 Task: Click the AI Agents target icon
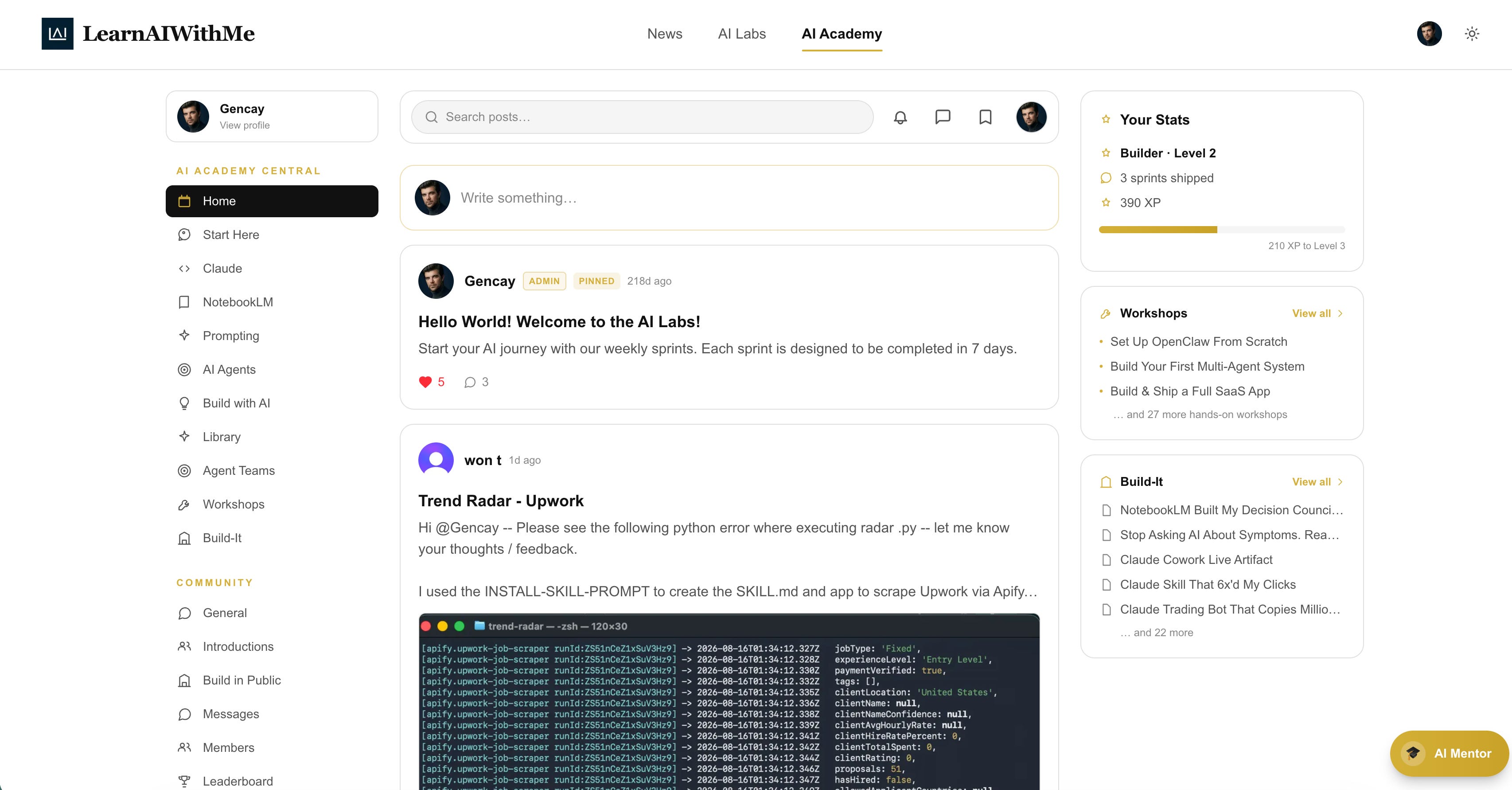click(184, 369)
